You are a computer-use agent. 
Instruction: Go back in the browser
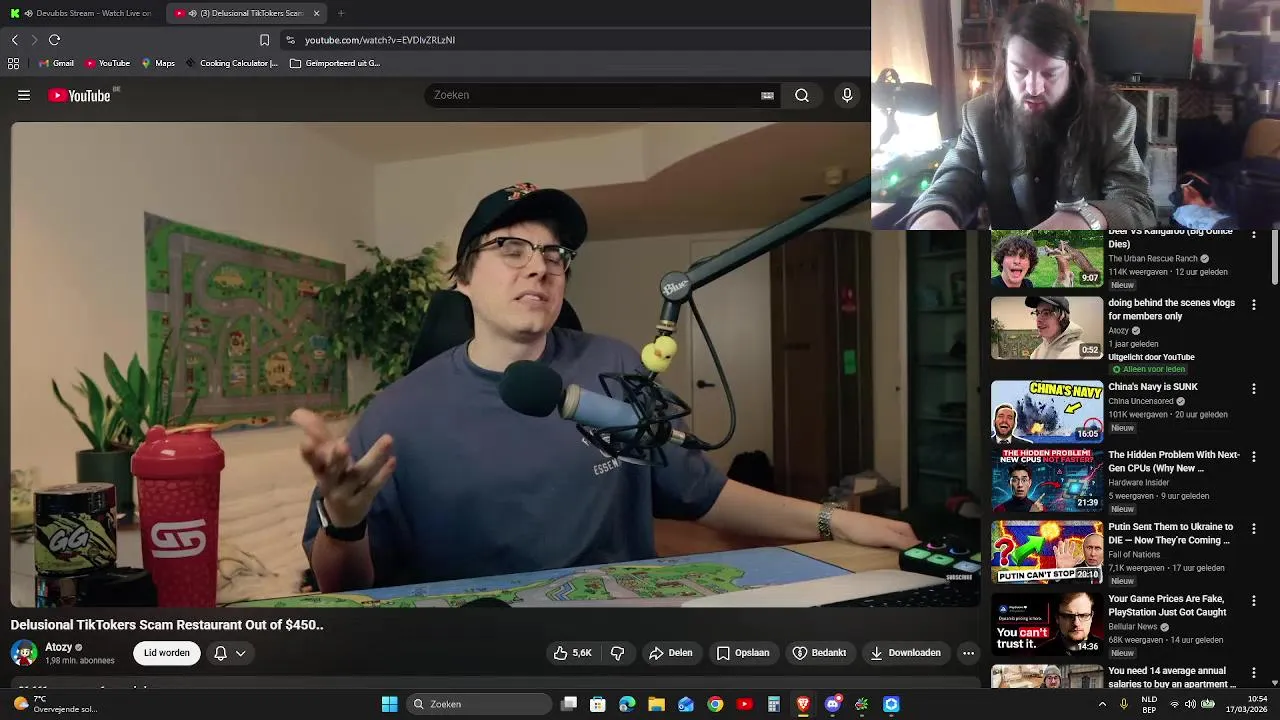[x=14, y=40]
